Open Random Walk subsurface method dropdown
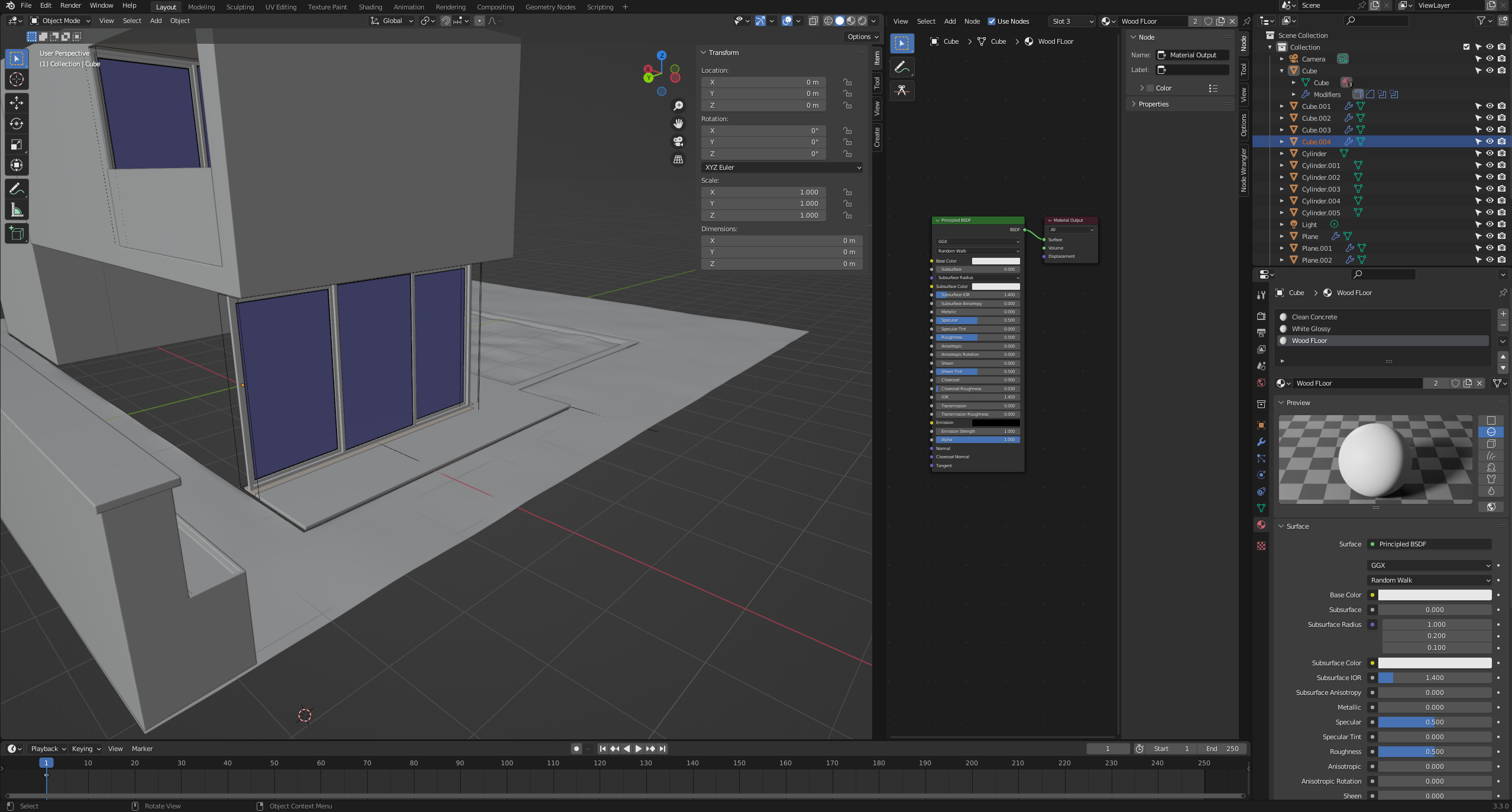Viewport: 1512px width, 812px height. point(1429,580)
